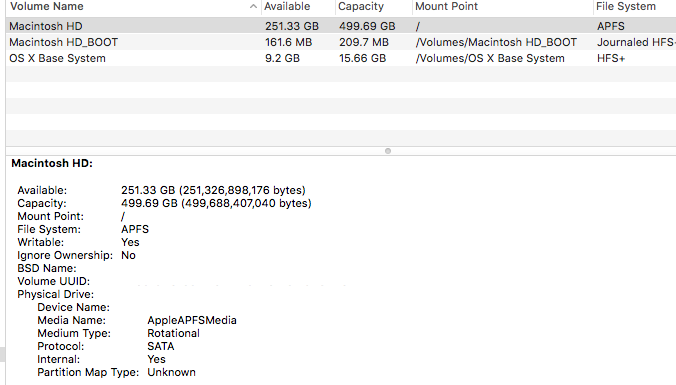The width and height of the screenshot is (676, 385).
Task: Click the APFS cell in Macintosh HD row
Action: coord(611,26)
